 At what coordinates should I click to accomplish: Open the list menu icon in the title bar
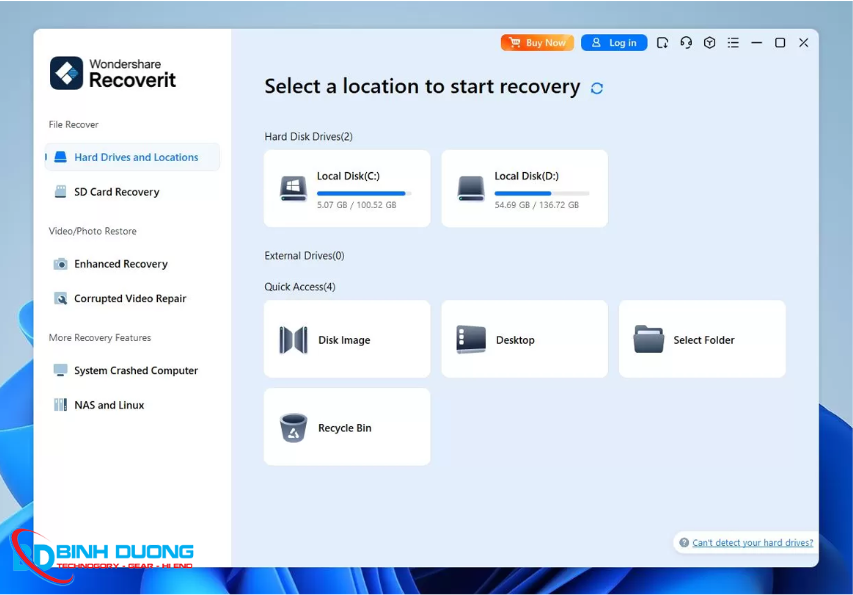pyautogui.click(x=733, y=42)
